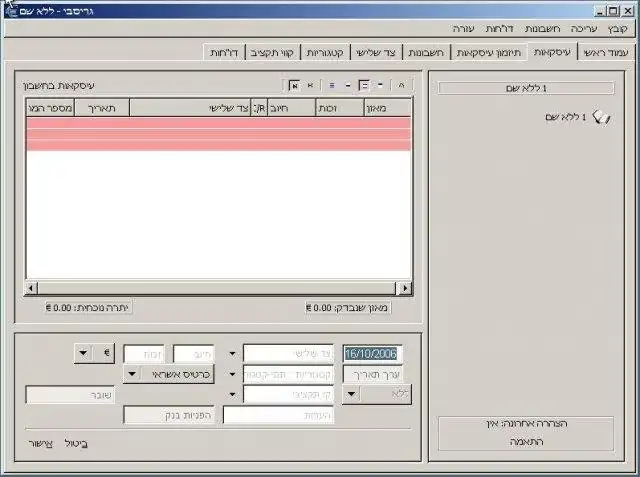This screenshot has height=477, width=640.
Task: Switch to the עמוד ראשי tab
Action: point(606,53)
